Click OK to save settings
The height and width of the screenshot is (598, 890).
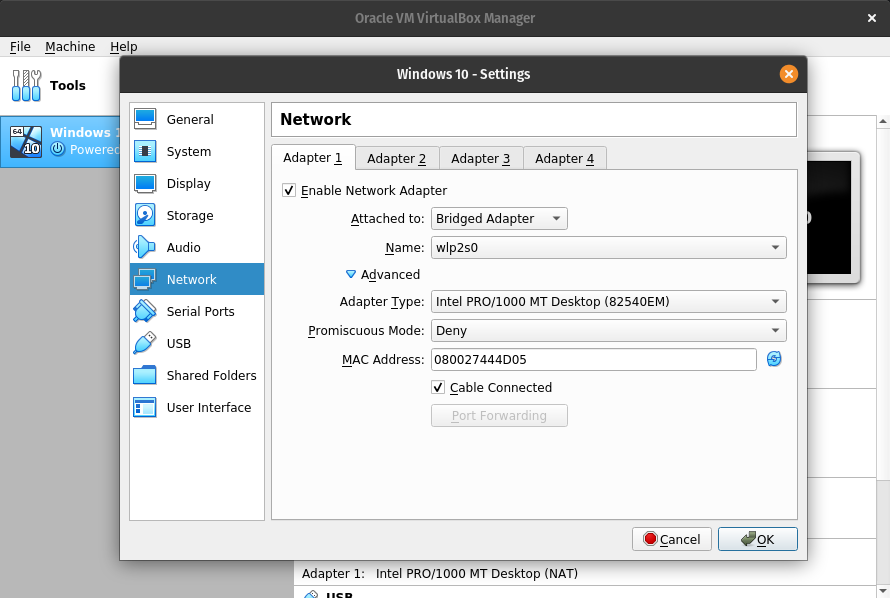pos(757,539)
